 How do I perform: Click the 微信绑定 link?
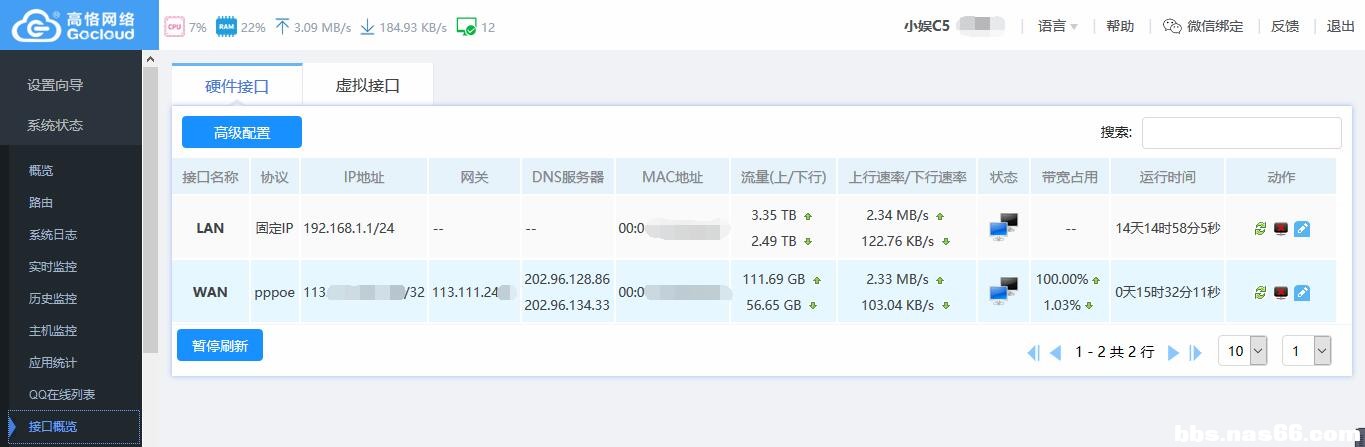click(1215, 27)
